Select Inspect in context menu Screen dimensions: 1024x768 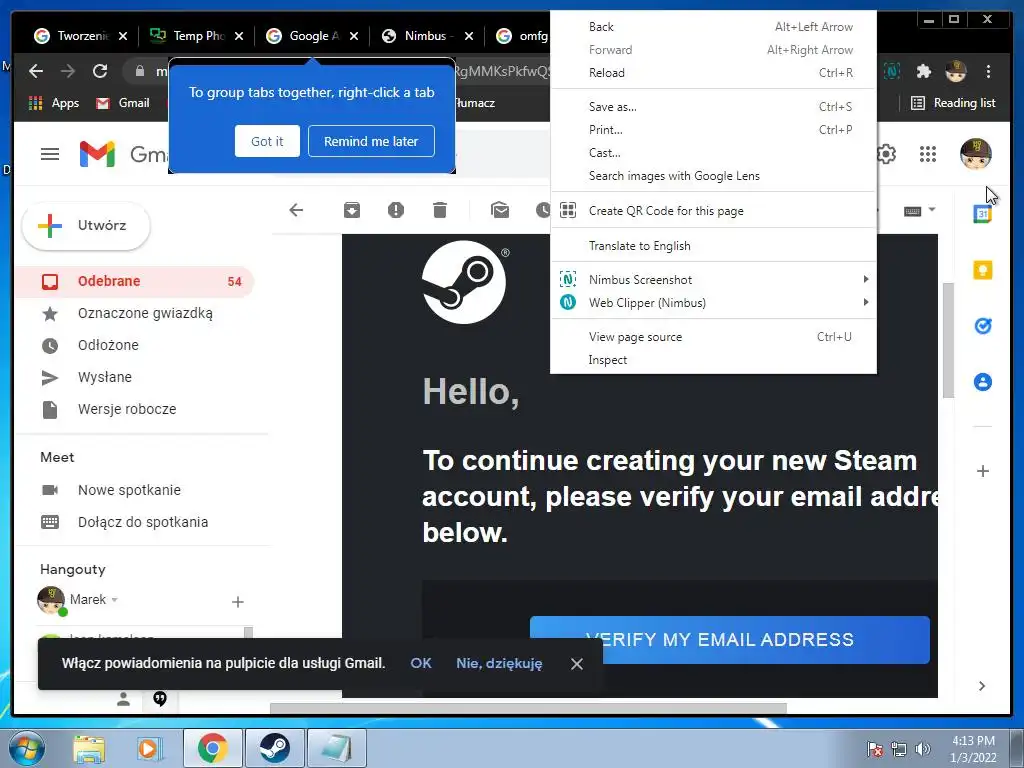tap(713, 360)
